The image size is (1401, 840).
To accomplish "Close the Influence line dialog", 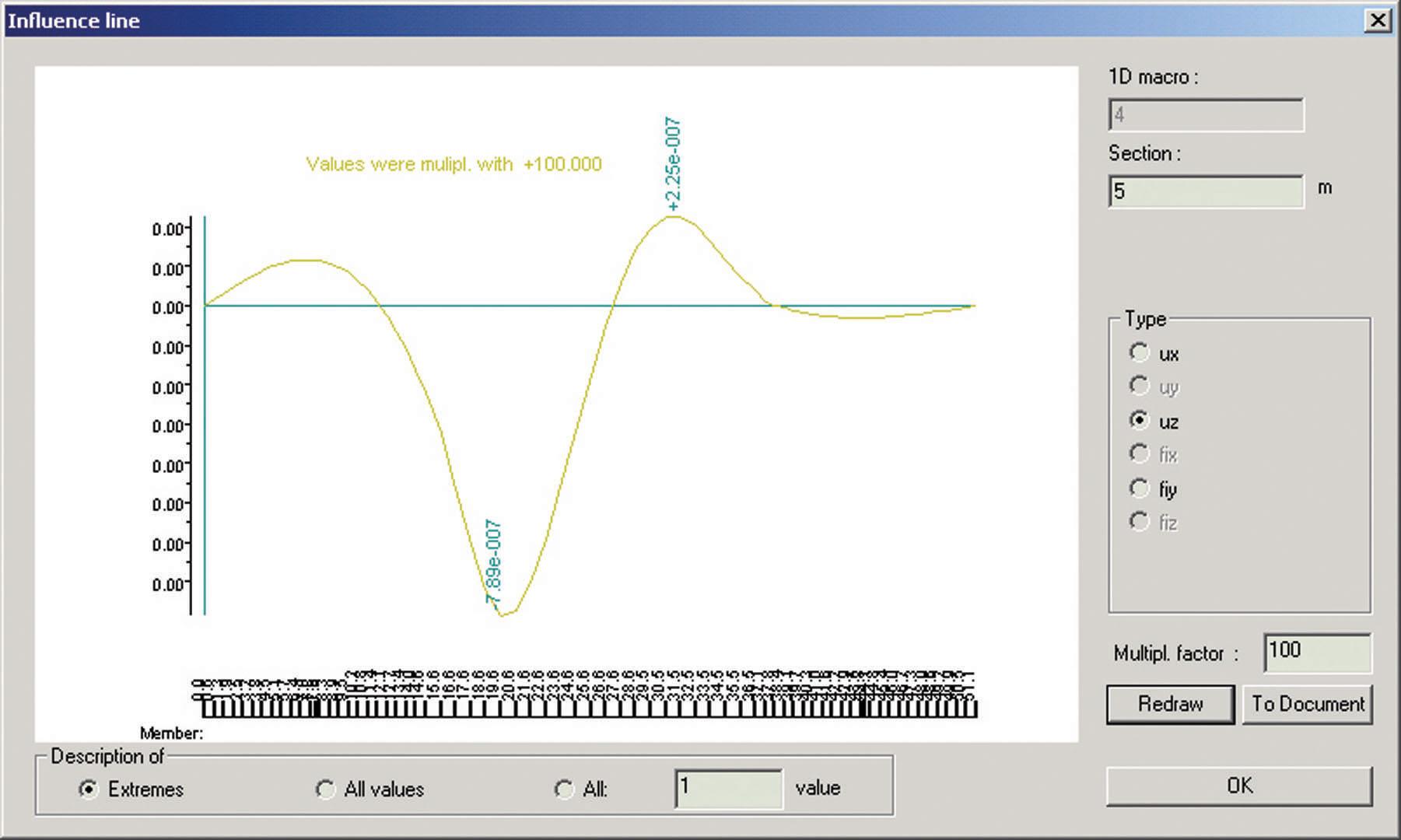I will [1377, 20].
